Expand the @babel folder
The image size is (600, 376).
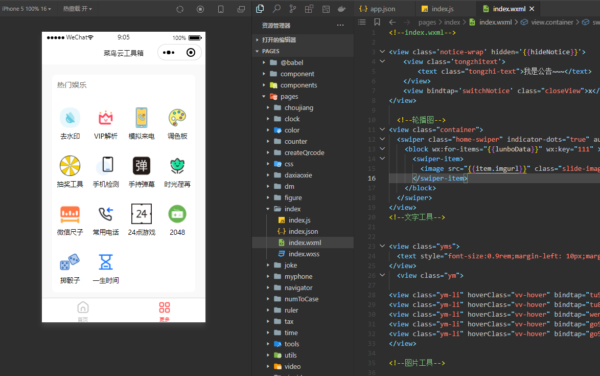(264, 62)
